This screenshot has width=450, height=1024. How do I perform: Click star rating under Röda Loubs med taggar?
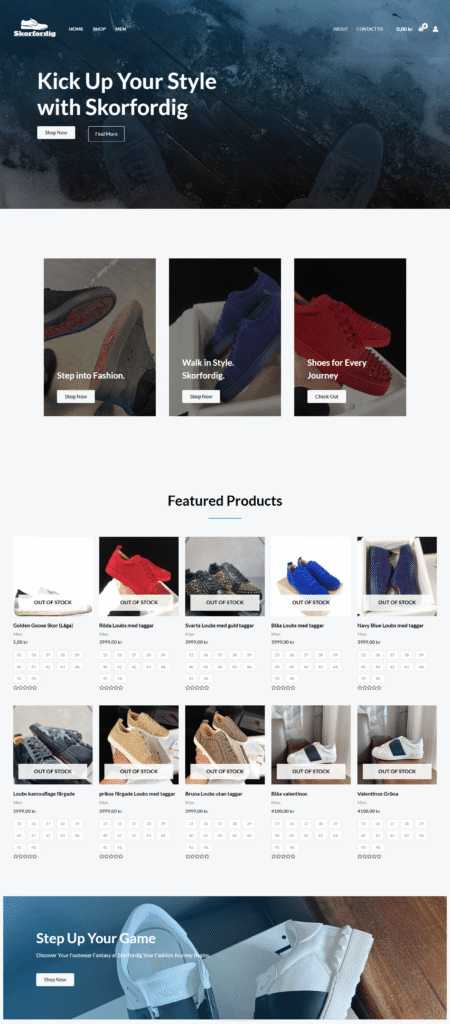coord(111,688)
